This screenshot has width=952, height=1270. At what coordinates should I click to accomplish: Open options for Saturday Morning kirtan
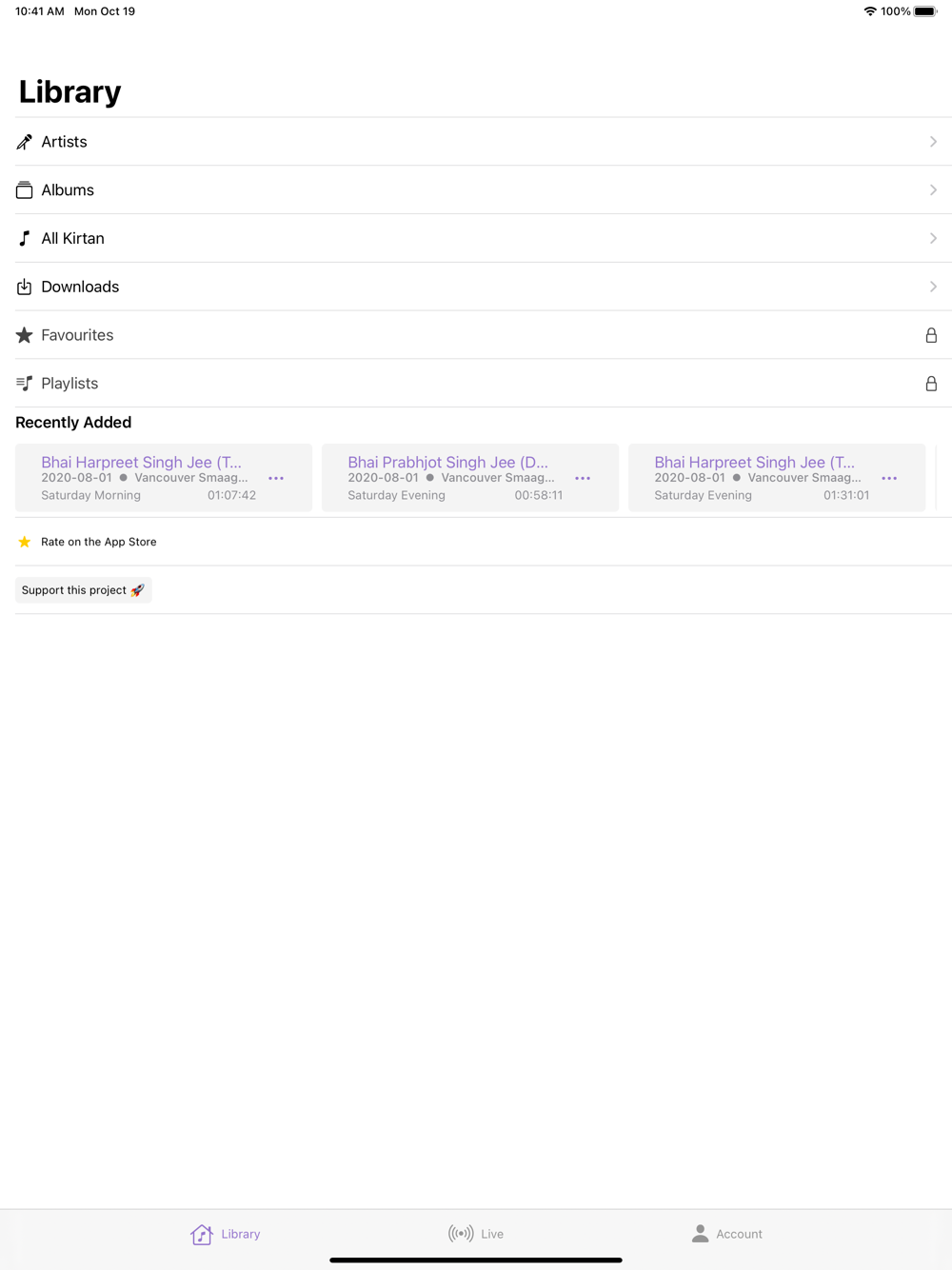pos(276,478)
